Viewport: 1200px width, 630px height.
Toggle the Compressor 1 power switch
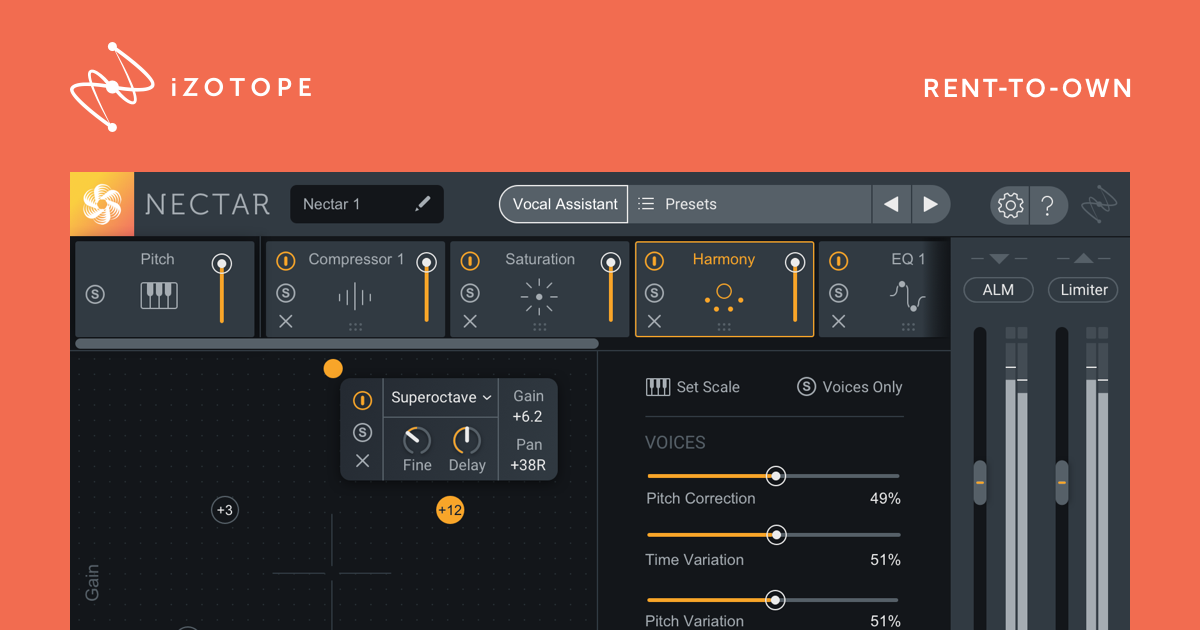click(285, 260)
